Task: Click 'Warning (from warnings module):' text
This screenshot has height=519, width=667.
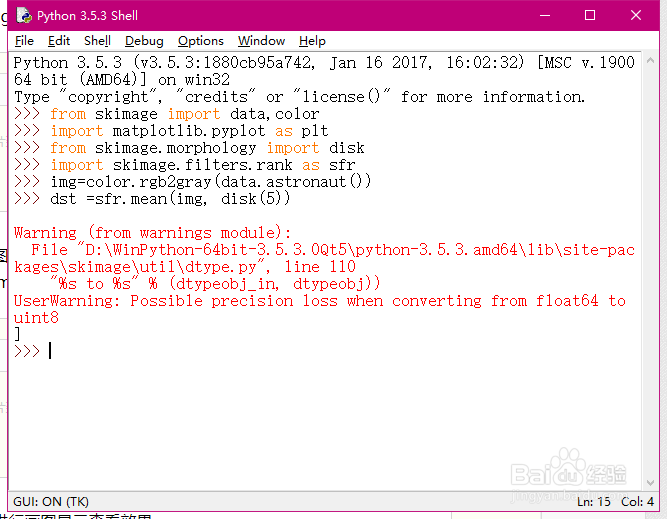Action: [153, 233]
